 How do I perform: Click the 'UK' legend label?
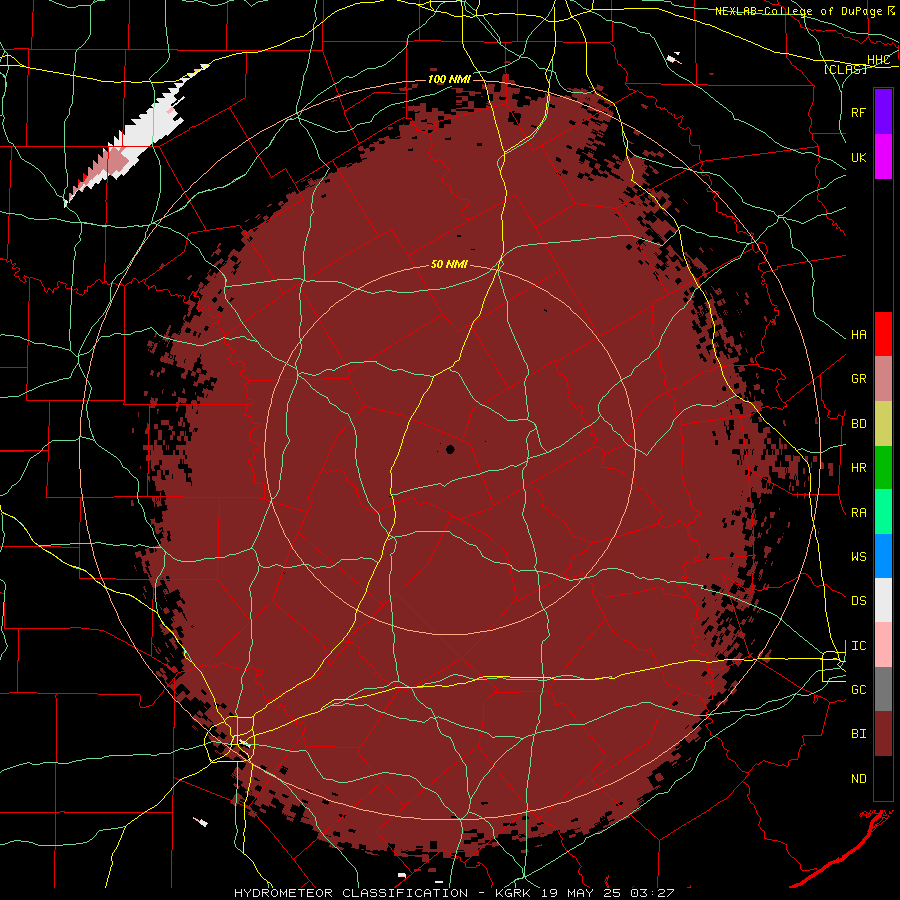(859, 157)
